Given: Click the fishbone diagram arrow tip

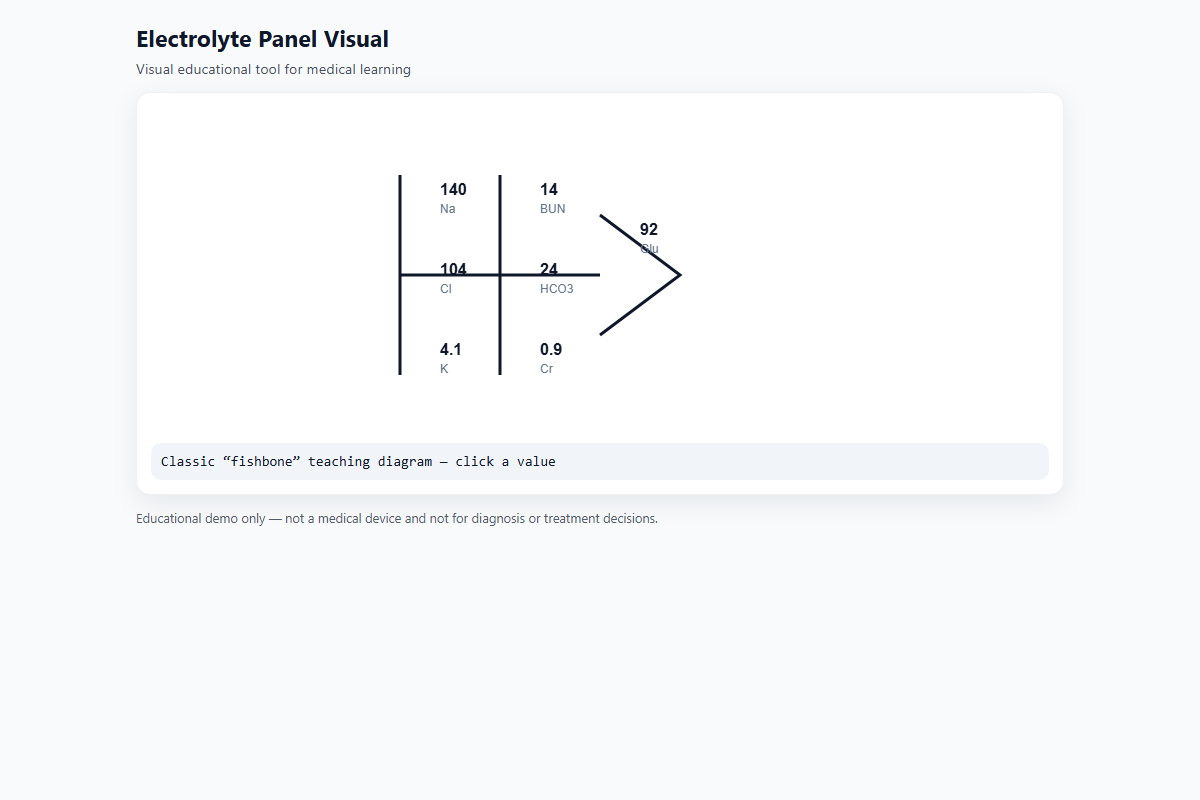Looking at the screenshot, I should point(679,274).
